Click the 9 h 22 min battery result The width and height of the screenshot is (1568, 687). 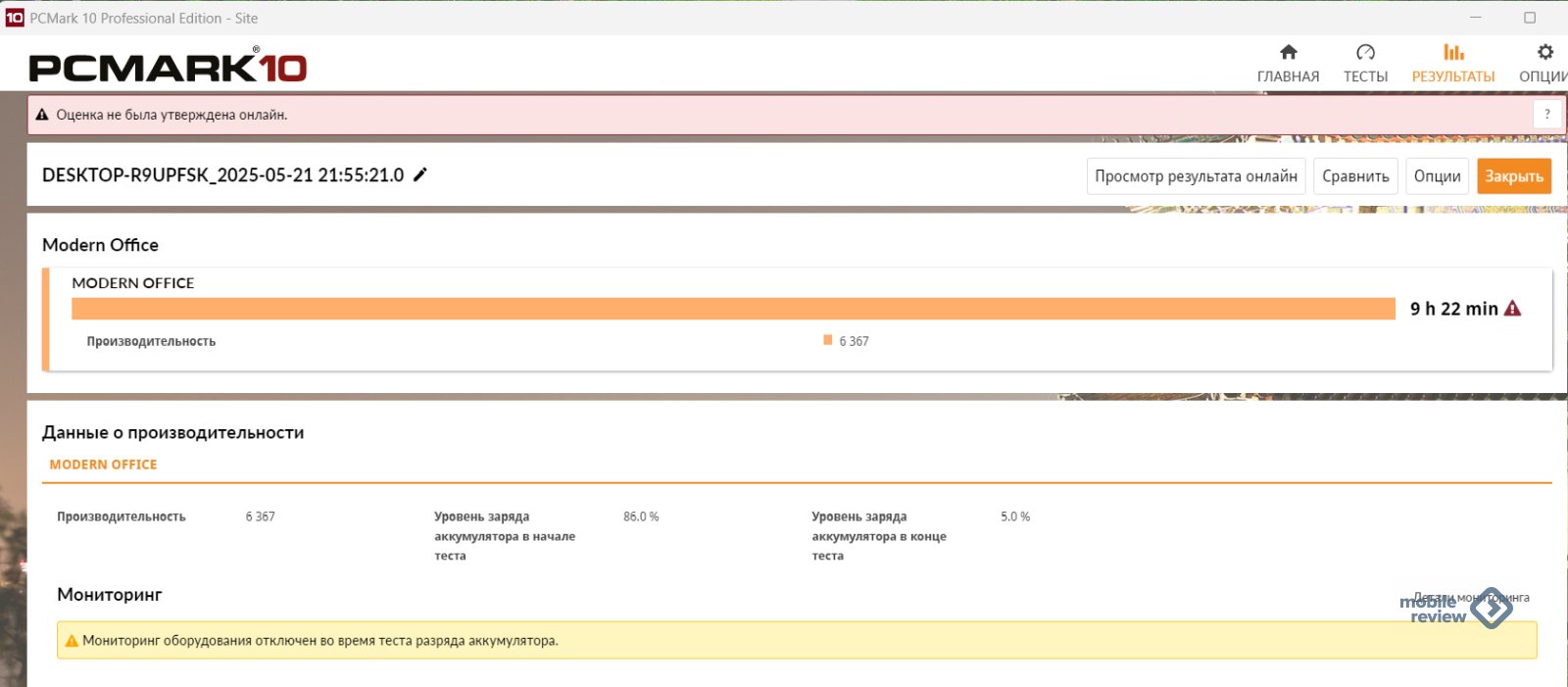1454,309
